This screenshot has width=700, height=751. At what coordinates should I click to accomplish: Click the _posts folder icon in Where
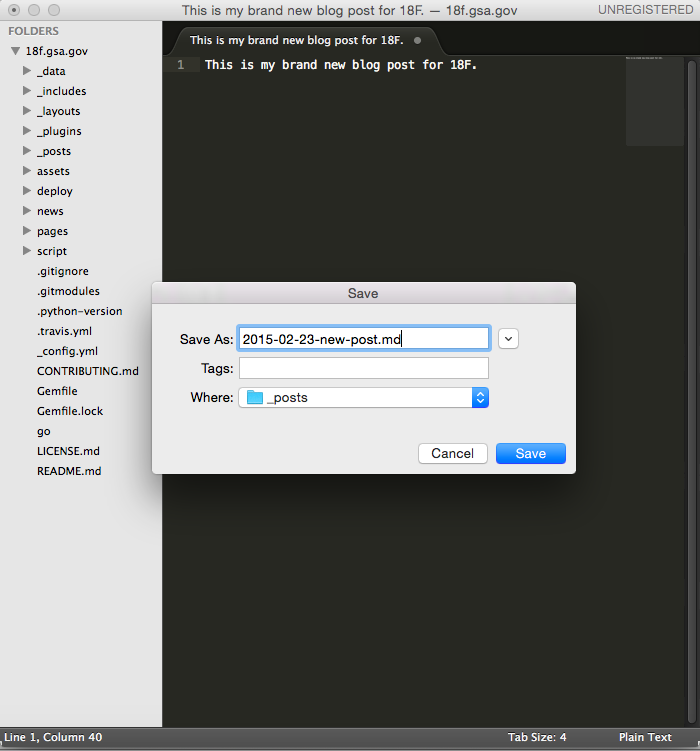click(x=255, y=397)
